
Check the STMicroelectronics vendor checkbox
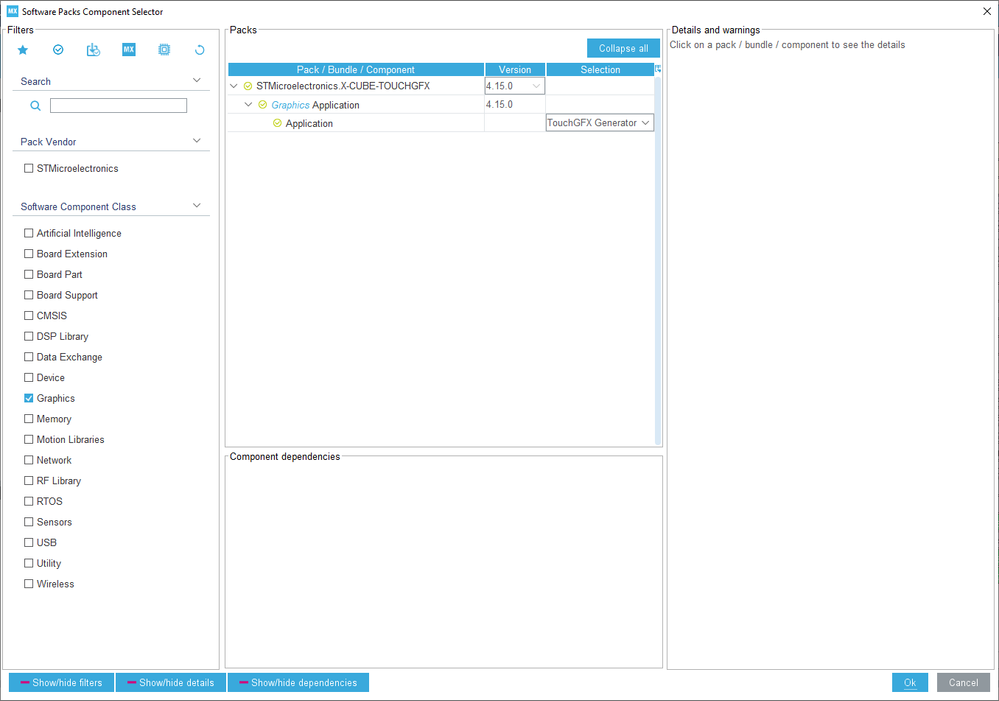(x=29, y=168)
